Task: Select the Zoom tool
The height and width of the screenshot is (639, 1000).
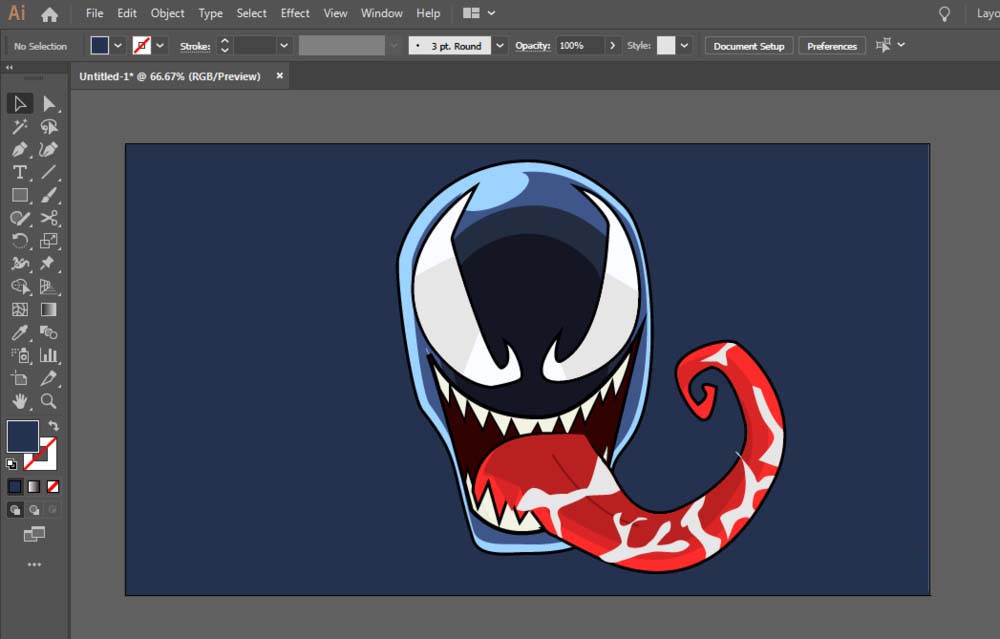Action: point(49,401)
